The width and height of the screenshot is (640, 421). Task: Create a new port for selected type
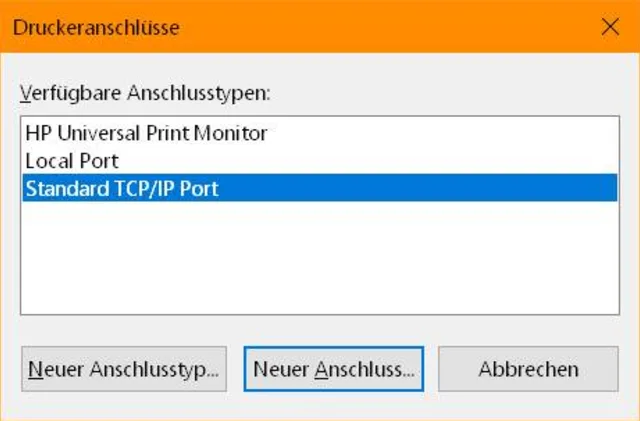click(334, 369)
